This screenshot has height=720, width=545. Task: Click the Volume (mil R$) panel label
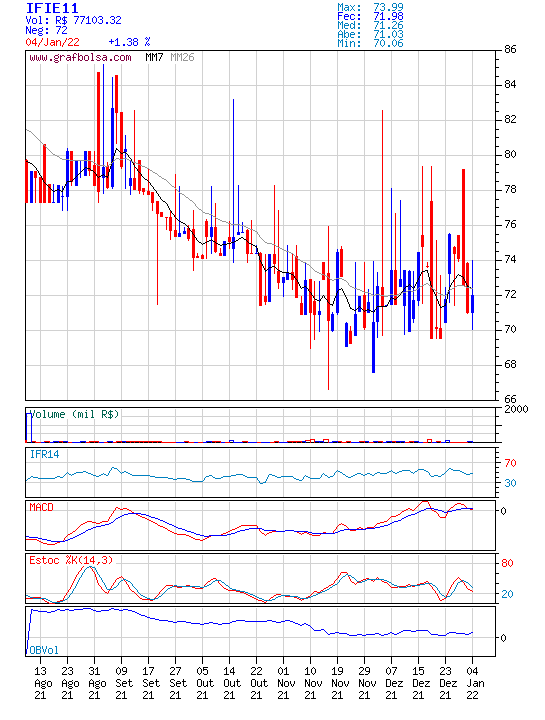coord(74,414)
